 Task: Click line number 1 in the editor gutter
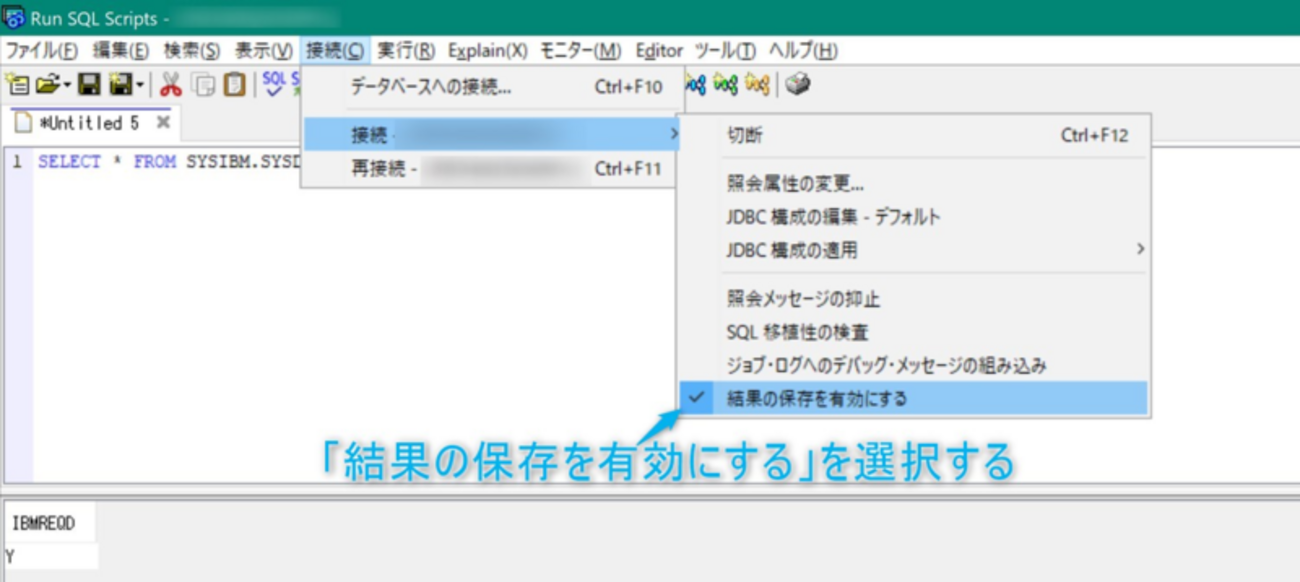[16, 162]
